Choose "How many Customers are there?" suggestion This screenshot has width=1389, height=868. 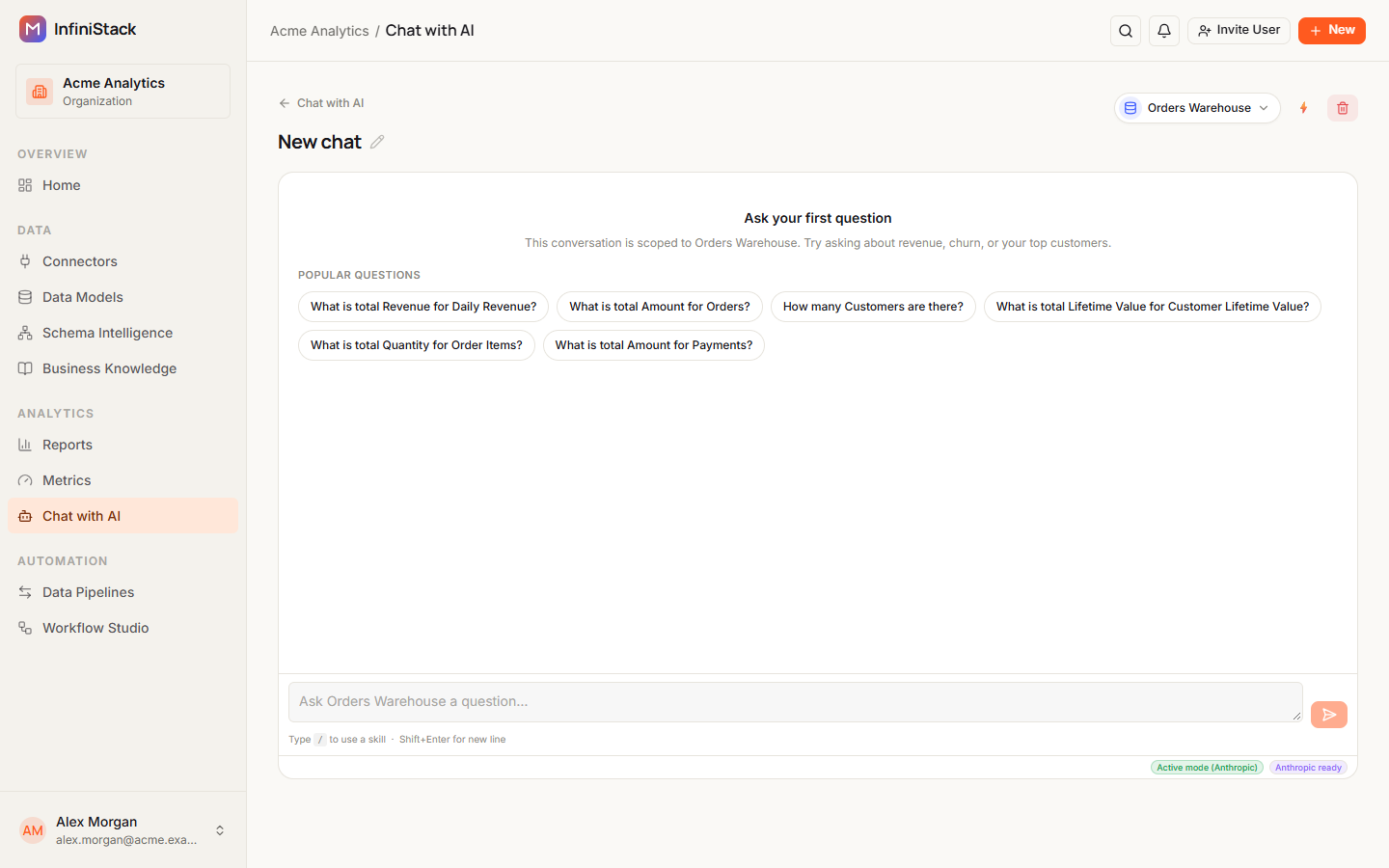pyautogui.click(x=873, y=307)
